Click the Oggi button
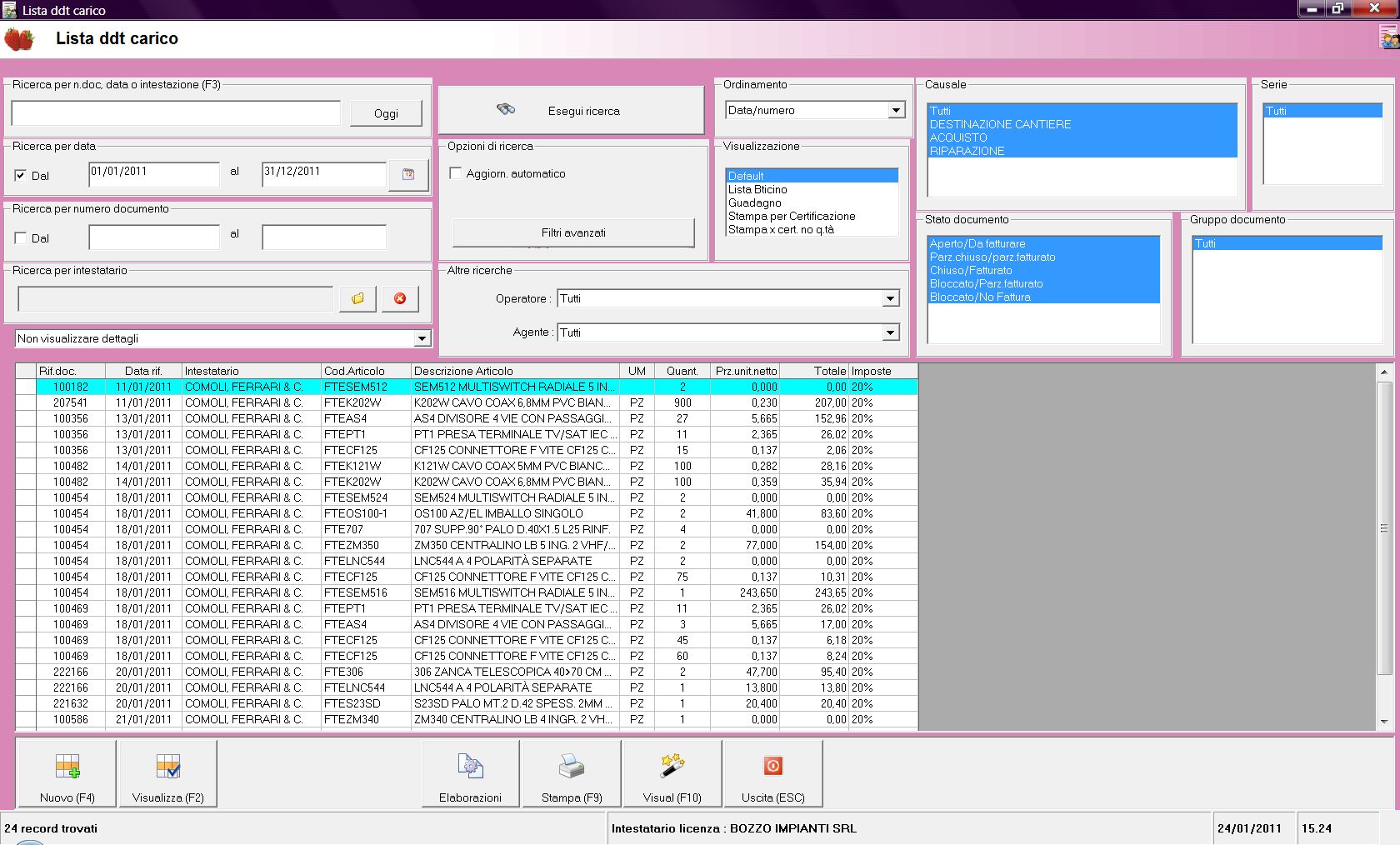Screen dimensions: 1400x845 pos(386,113)
